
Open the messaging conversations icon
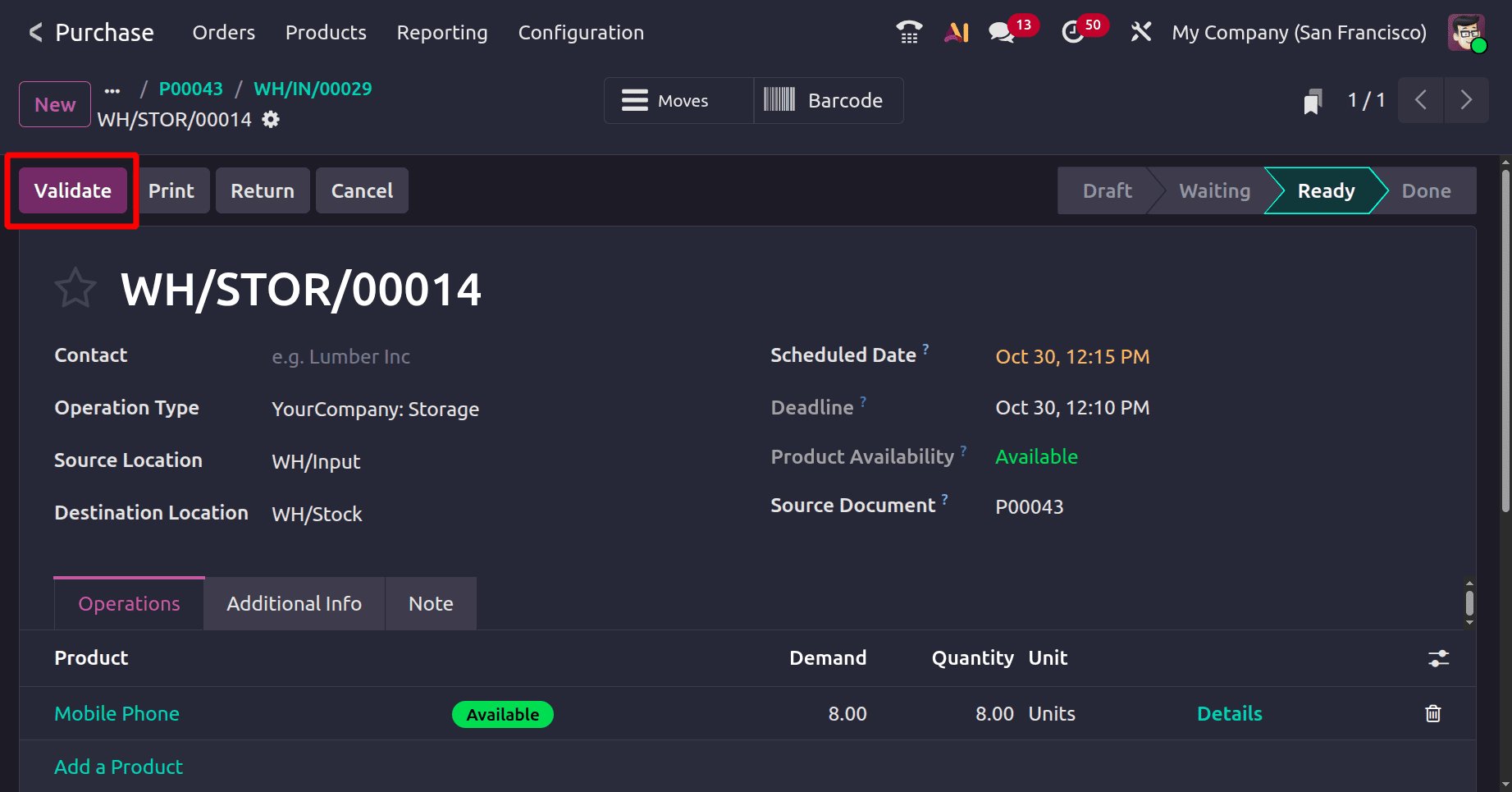(1002, 32)
